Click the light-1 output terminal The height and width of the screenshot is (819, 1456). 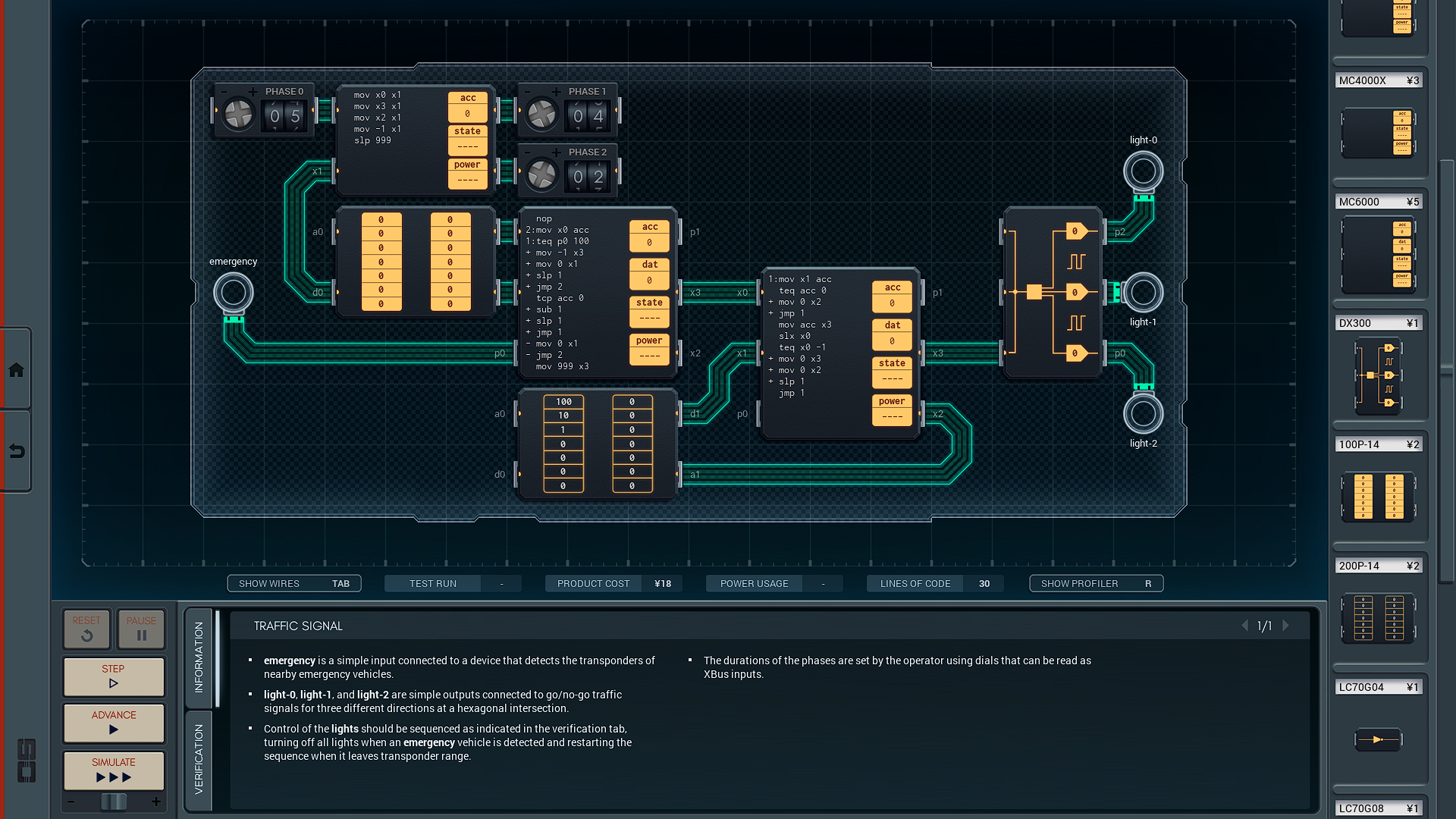point(1143,293)
